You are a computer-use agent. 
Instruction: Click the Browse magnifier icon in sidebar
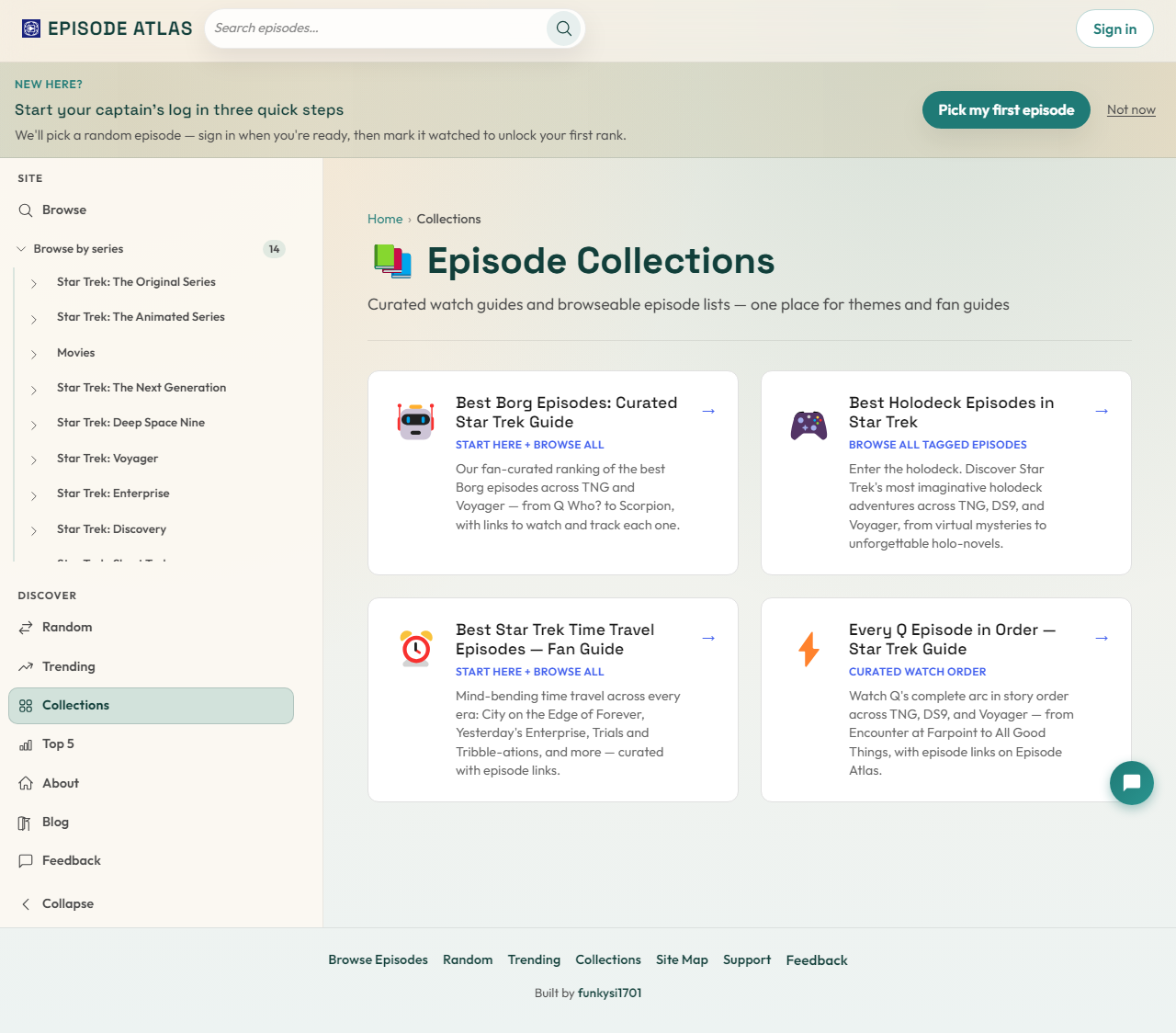(26, 210)
